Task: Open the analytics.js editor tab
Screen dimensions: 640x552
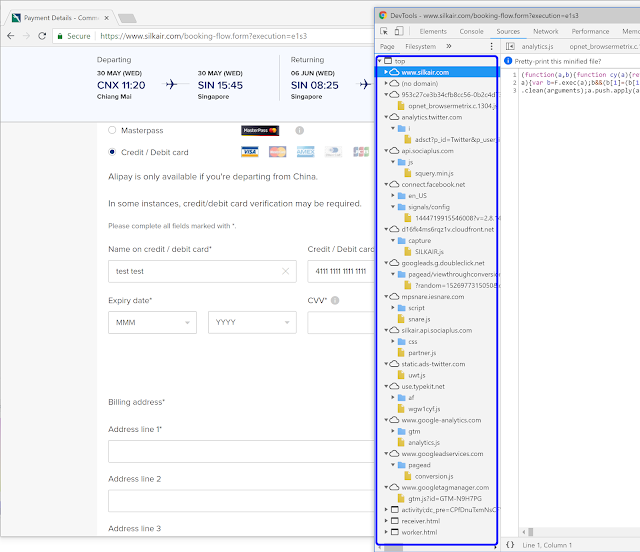Action: click(537, 47)
